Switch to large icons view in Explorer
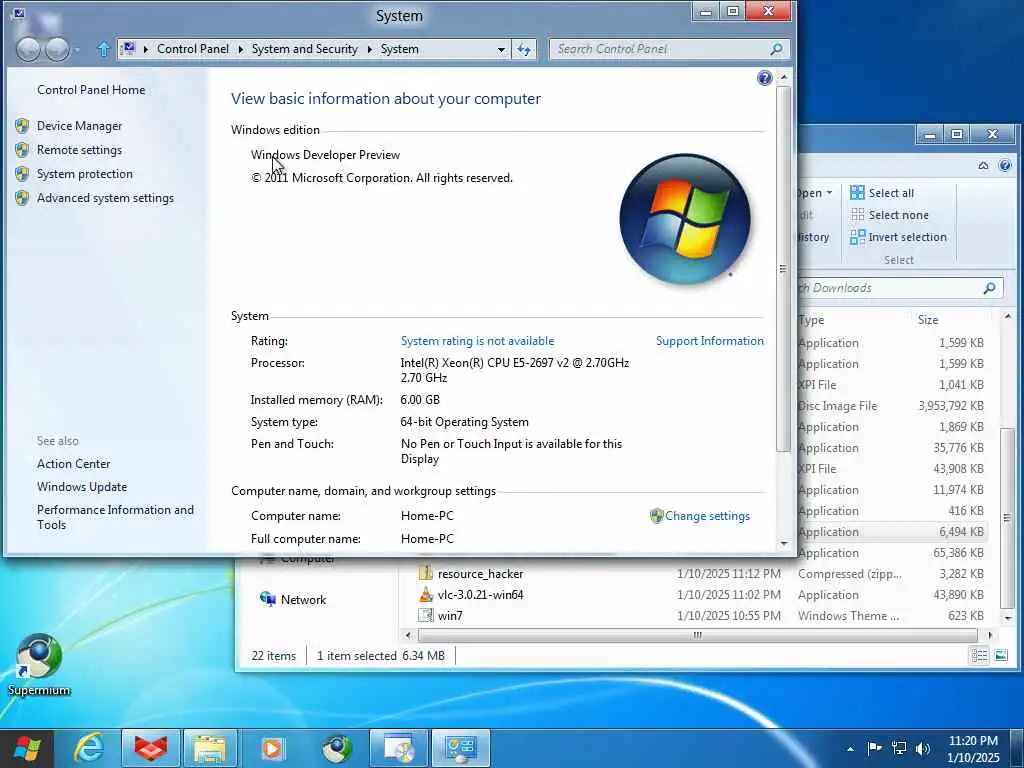Screen dimensions: 1024x768 pyautogui.click(x=1000, y=656)
